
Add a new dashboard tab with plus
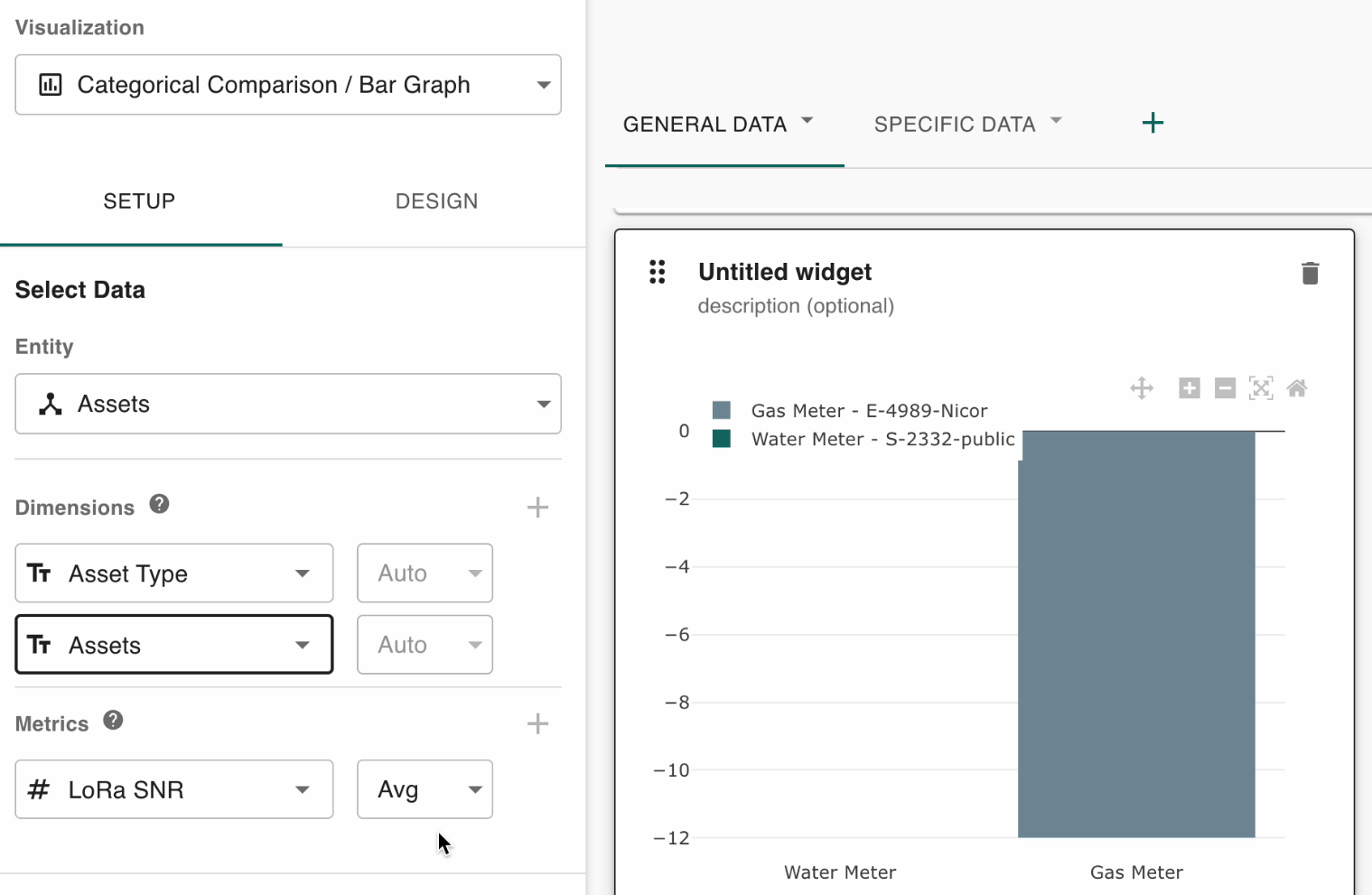pos(1153,123)
